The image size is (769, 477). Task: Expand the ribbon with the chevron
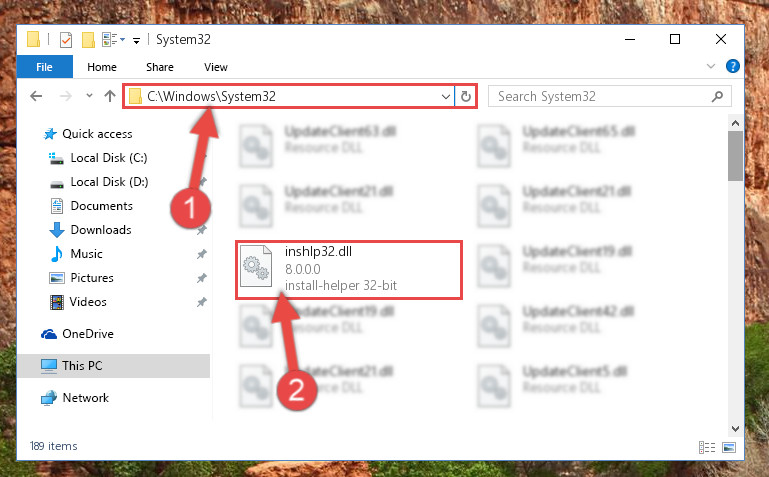[711, 66]
